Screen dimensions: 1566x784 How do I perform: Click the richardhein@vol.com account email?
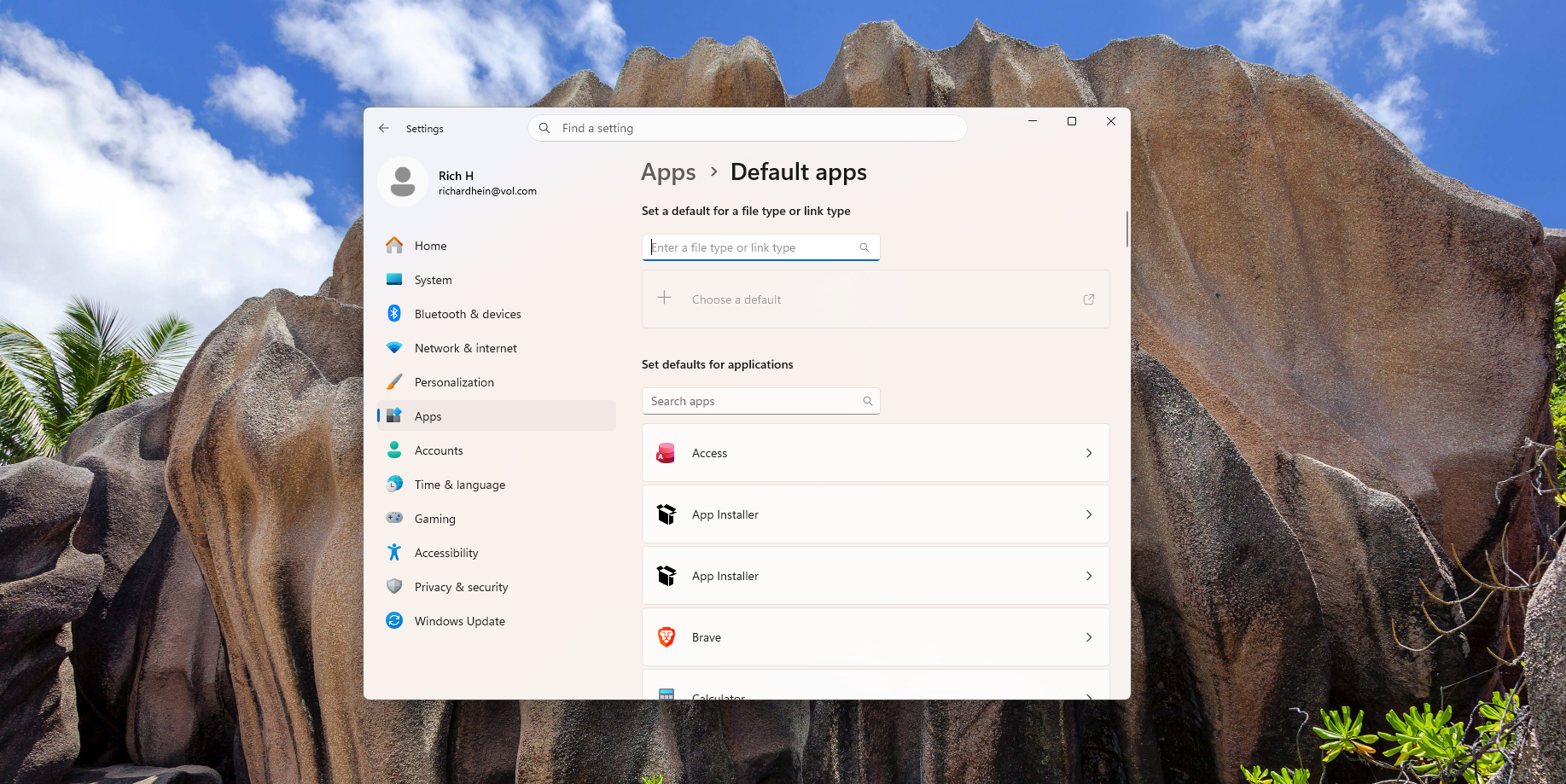[487, 191]
